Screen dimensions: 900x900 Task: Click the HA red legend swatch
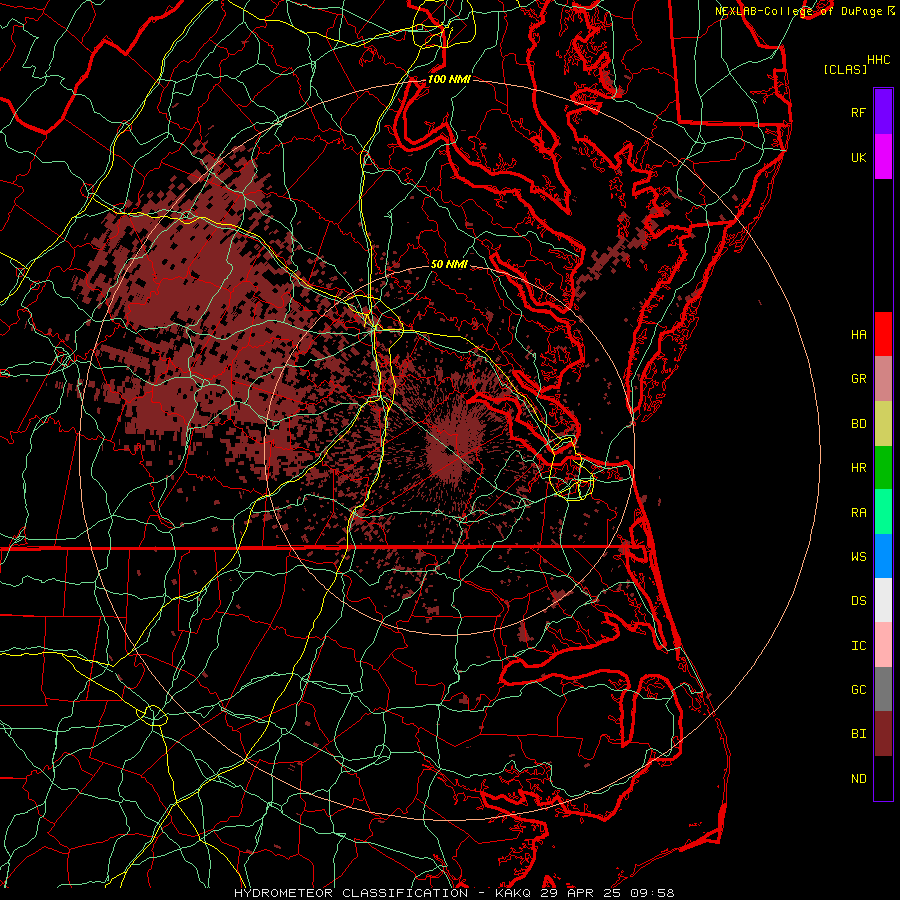click(883, 334)
